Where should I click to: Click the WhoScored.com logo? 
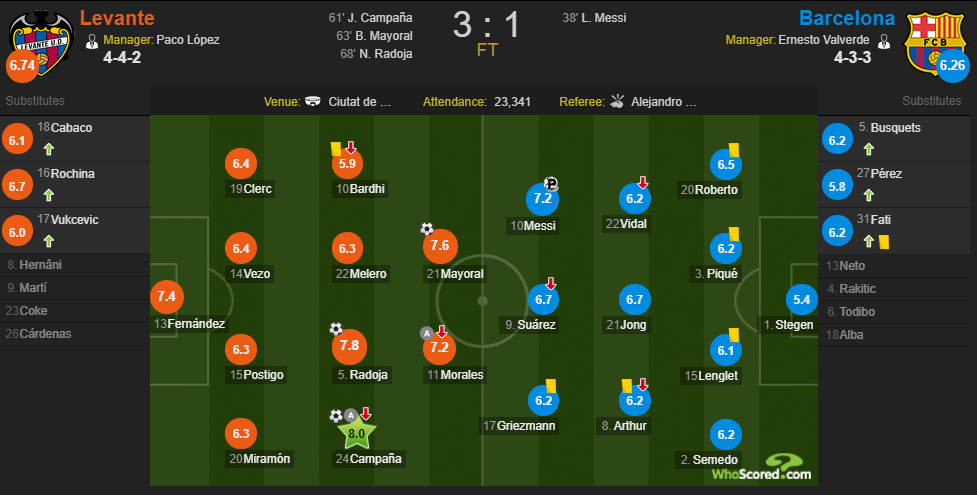(x=761, y=468)
